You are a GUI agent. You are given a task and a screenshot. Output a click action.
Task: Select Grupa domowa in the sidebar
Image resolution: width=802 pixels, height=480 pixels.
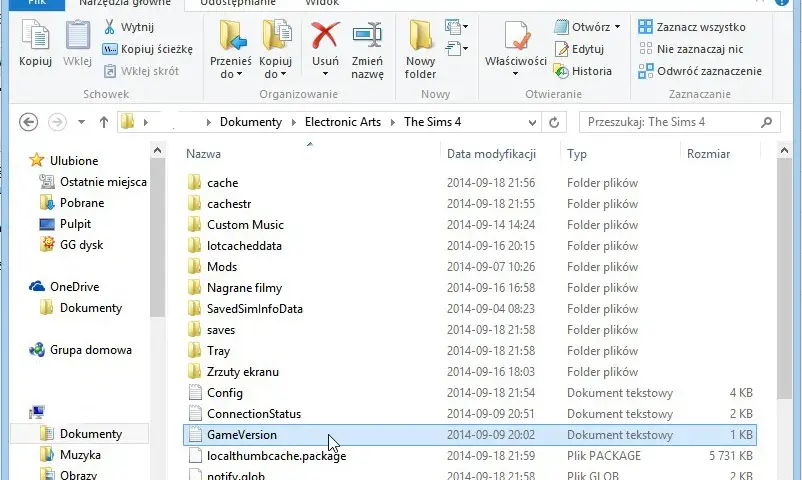point(81,350)
